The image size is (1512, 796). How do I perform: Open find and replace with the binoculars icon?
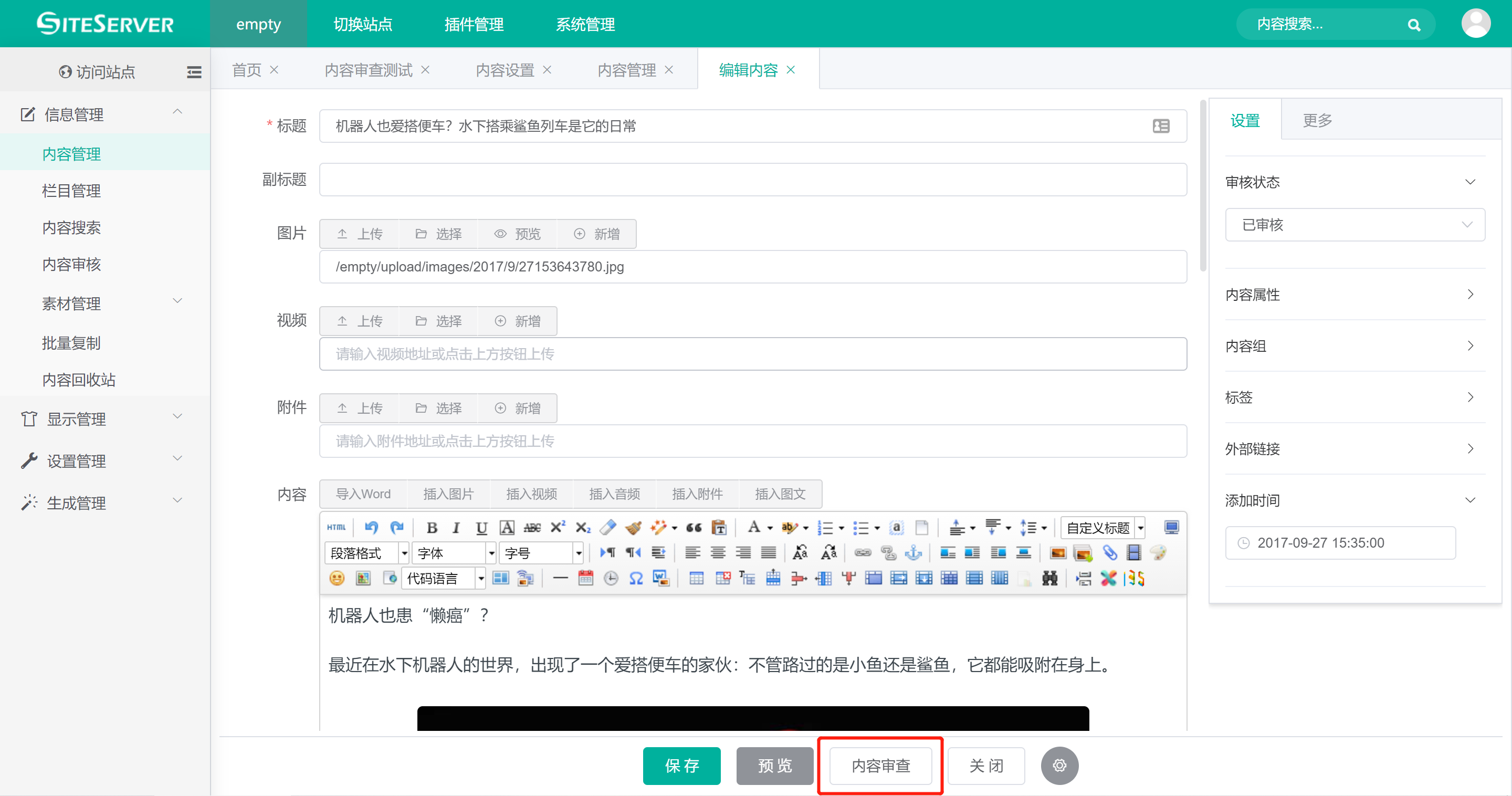coord(1049,578)
